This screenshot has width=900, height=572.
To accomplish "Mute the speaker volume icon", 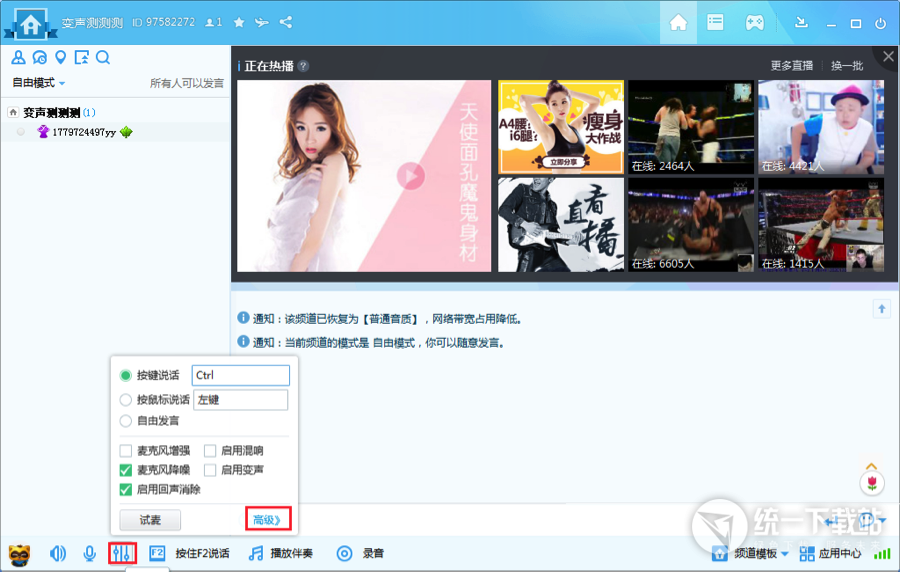I will click(58, 553).
